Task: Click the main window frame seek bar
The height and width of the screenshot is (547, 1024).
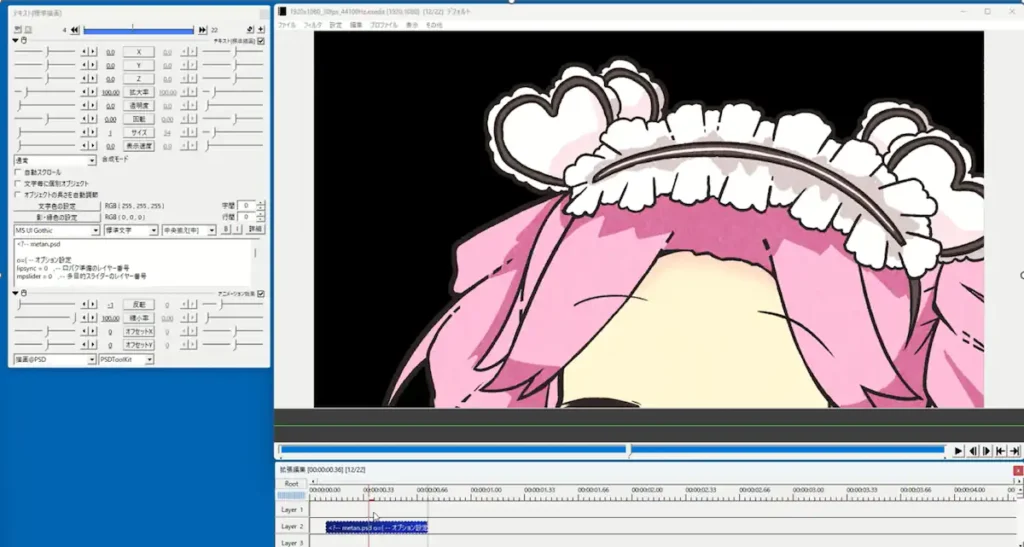Action: [612, 450]
